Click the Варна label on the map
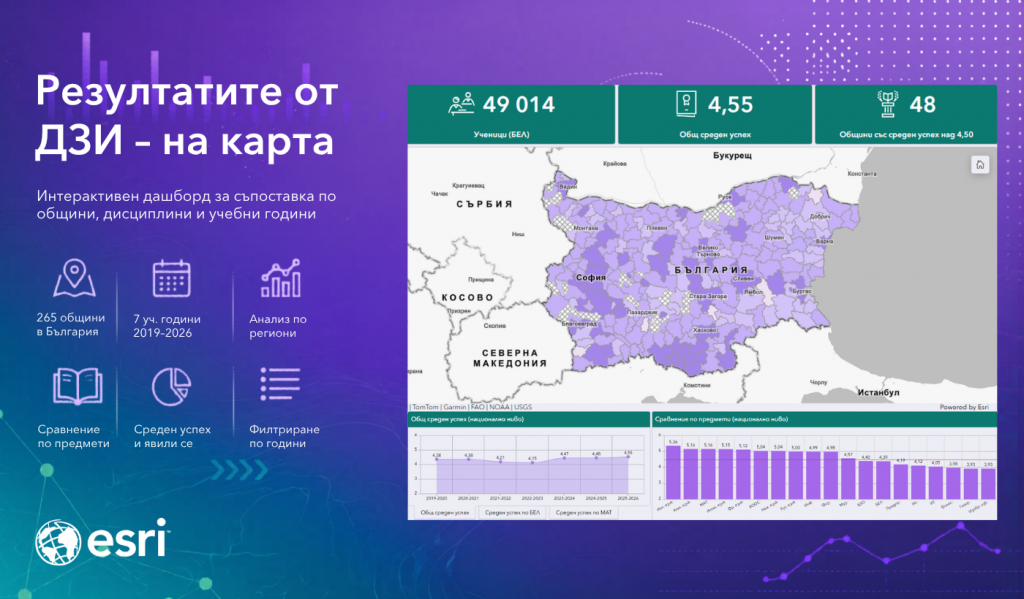Screen dimensions: 1024x599 click(824, 241)
